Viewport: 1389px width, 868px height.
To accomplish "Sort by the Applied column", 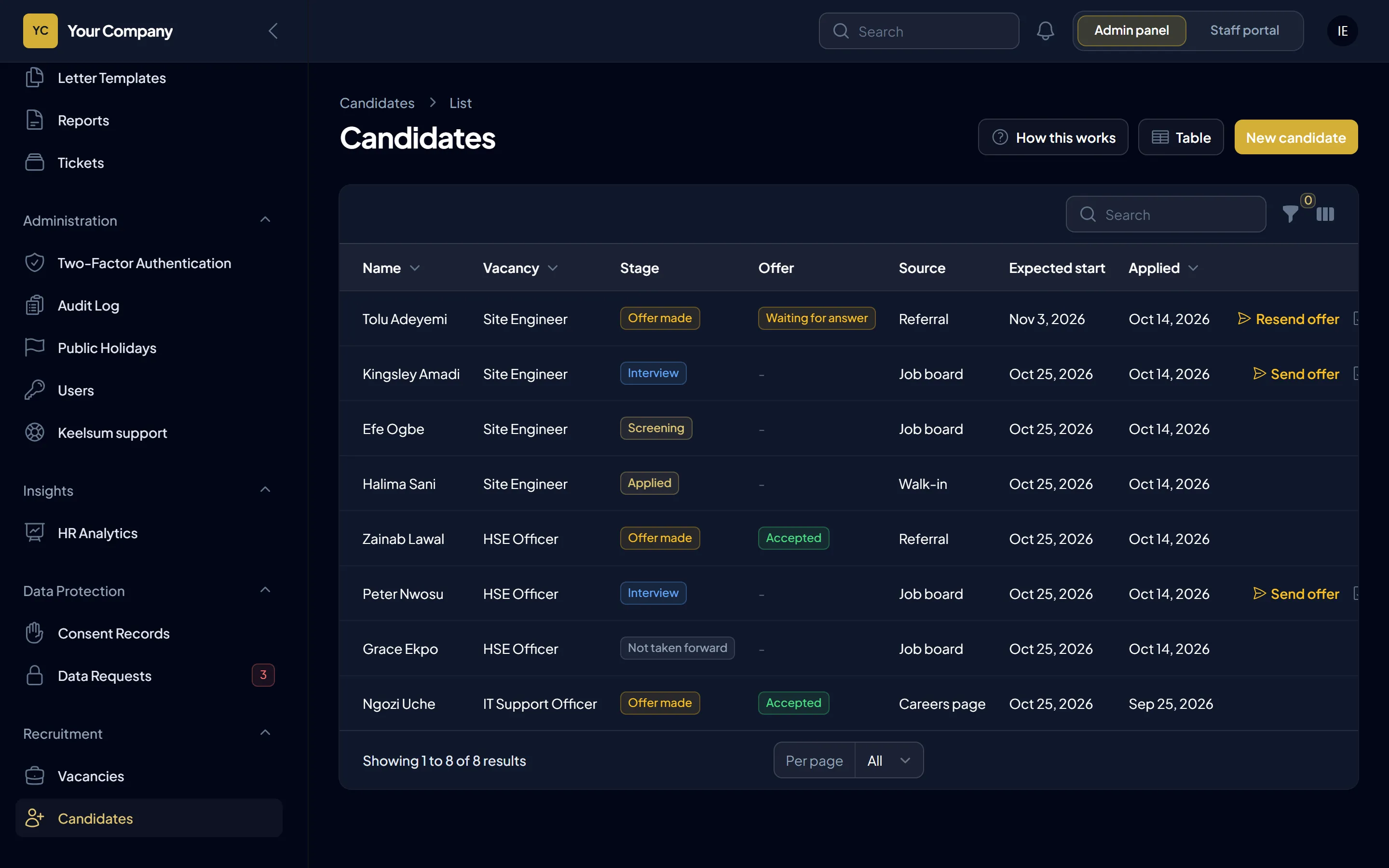I will pos(1163,268).
